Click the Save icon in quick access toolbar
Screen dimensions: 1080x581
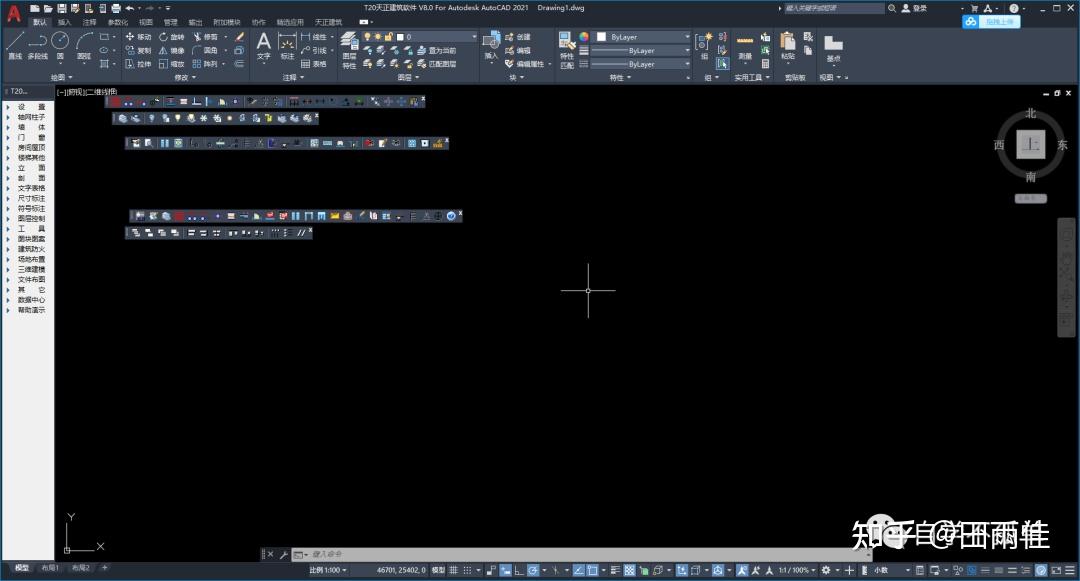click(62, 8)
